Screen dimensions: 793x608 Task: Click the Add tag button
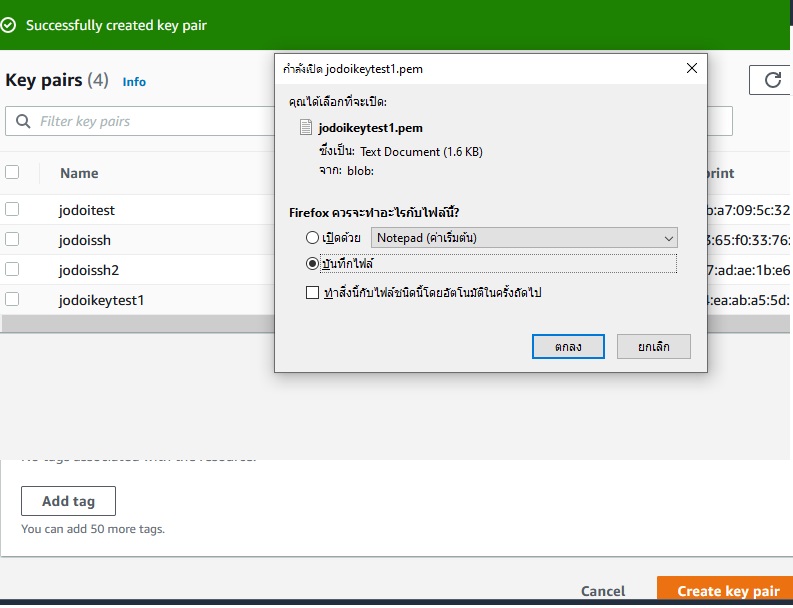tap(68, 501)
